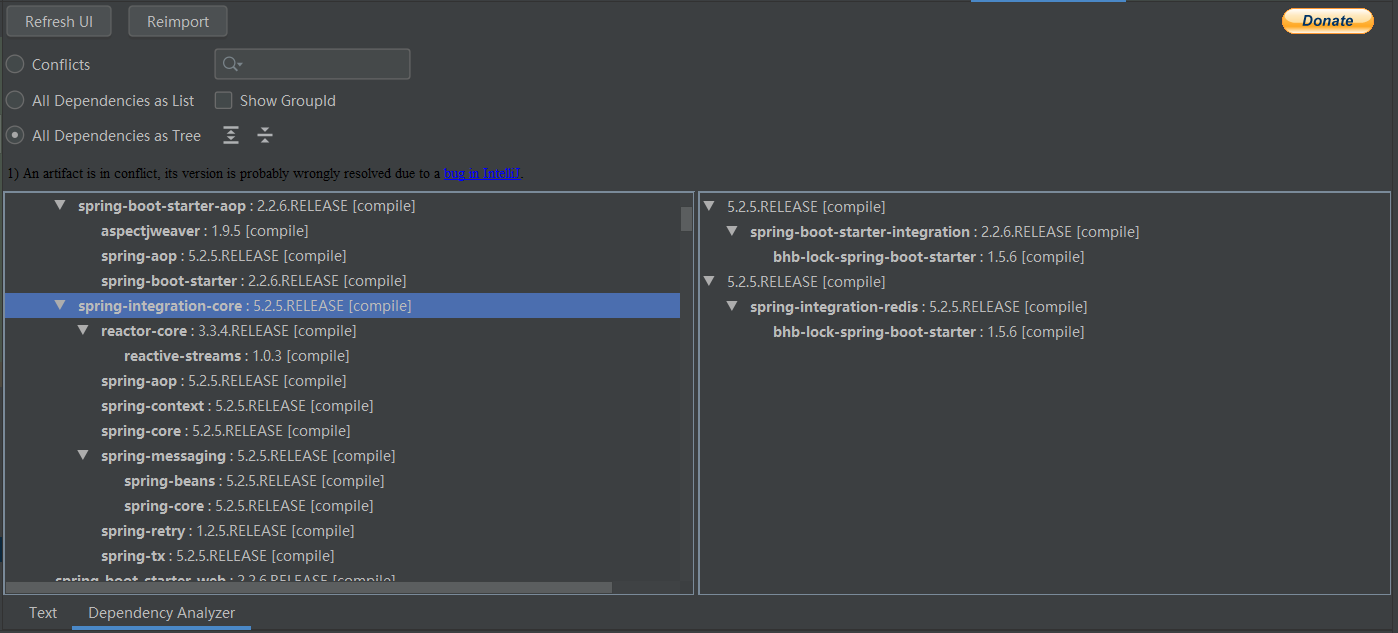
Task: Select All Dependencies as Tree option
Action: [16, 135]
